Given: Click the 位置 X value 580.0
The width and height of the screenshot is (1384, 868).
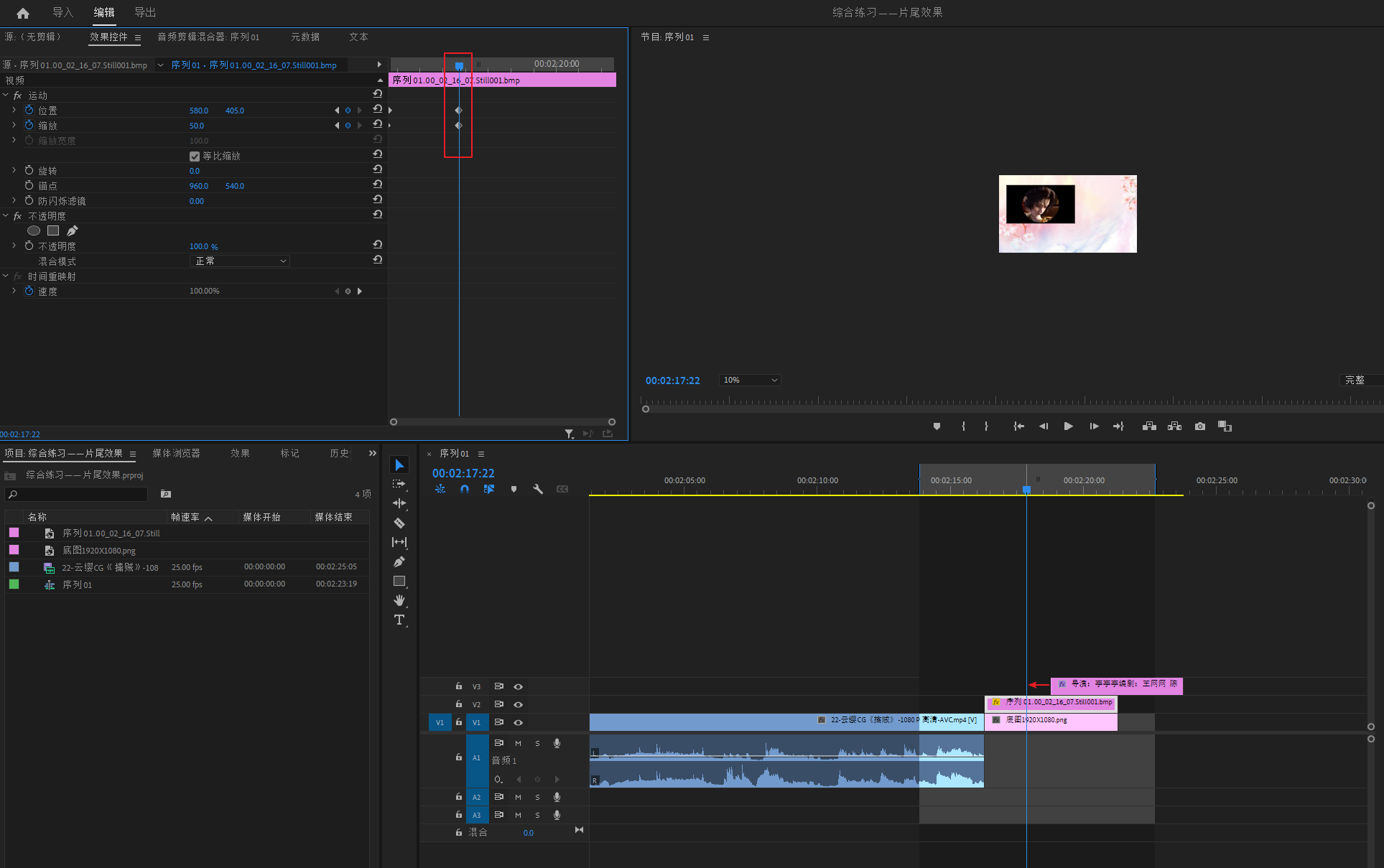Looking at the screenshot, I should tap(199, 111).
